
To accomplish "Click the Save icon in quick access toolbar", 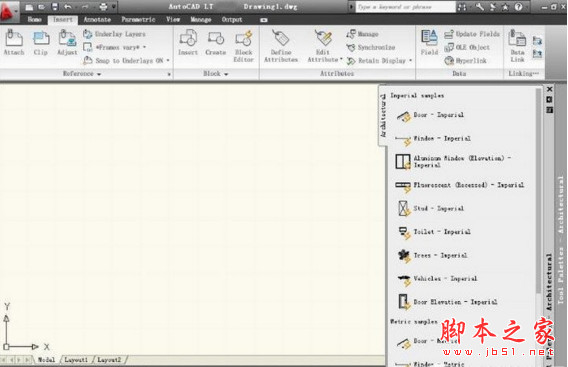I will point(54,7).
